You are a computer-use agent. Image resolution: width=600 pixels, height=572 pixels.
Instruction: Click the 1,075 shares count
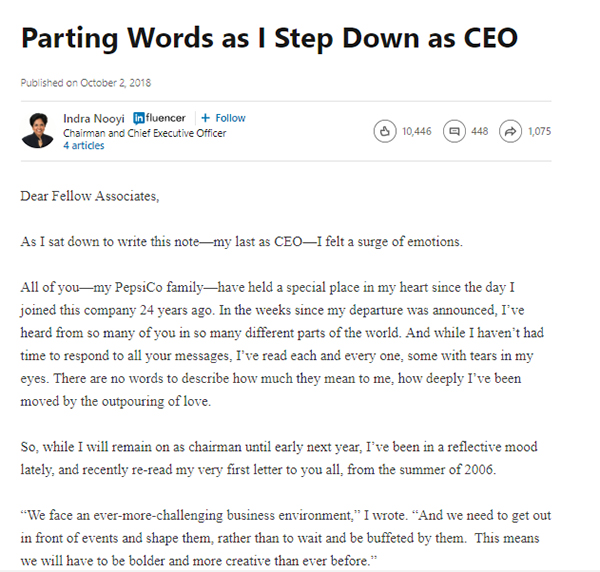coord(538,131)
